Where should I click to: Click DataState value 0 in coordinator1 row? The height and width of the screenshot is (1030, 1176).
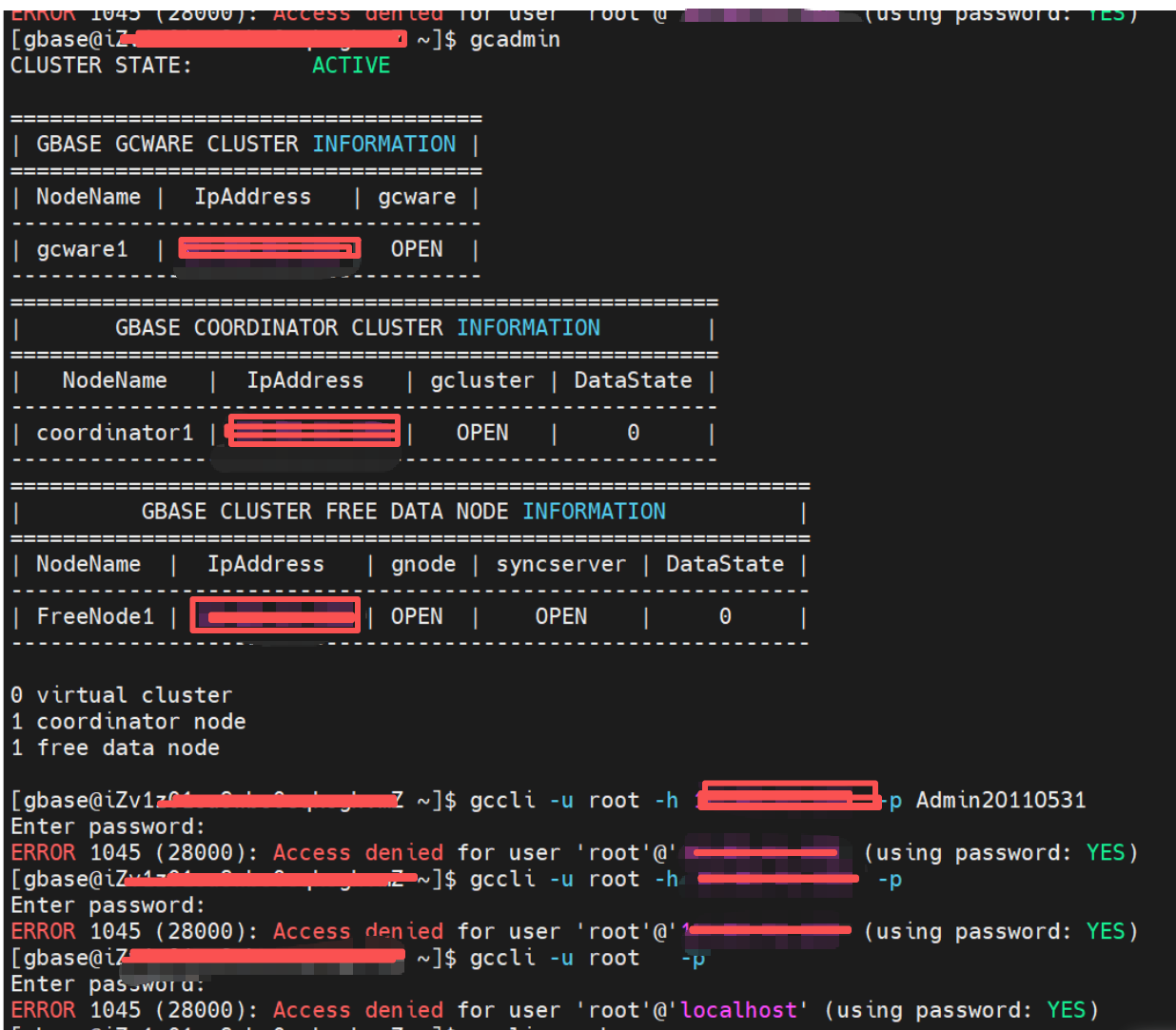[634, 433]
